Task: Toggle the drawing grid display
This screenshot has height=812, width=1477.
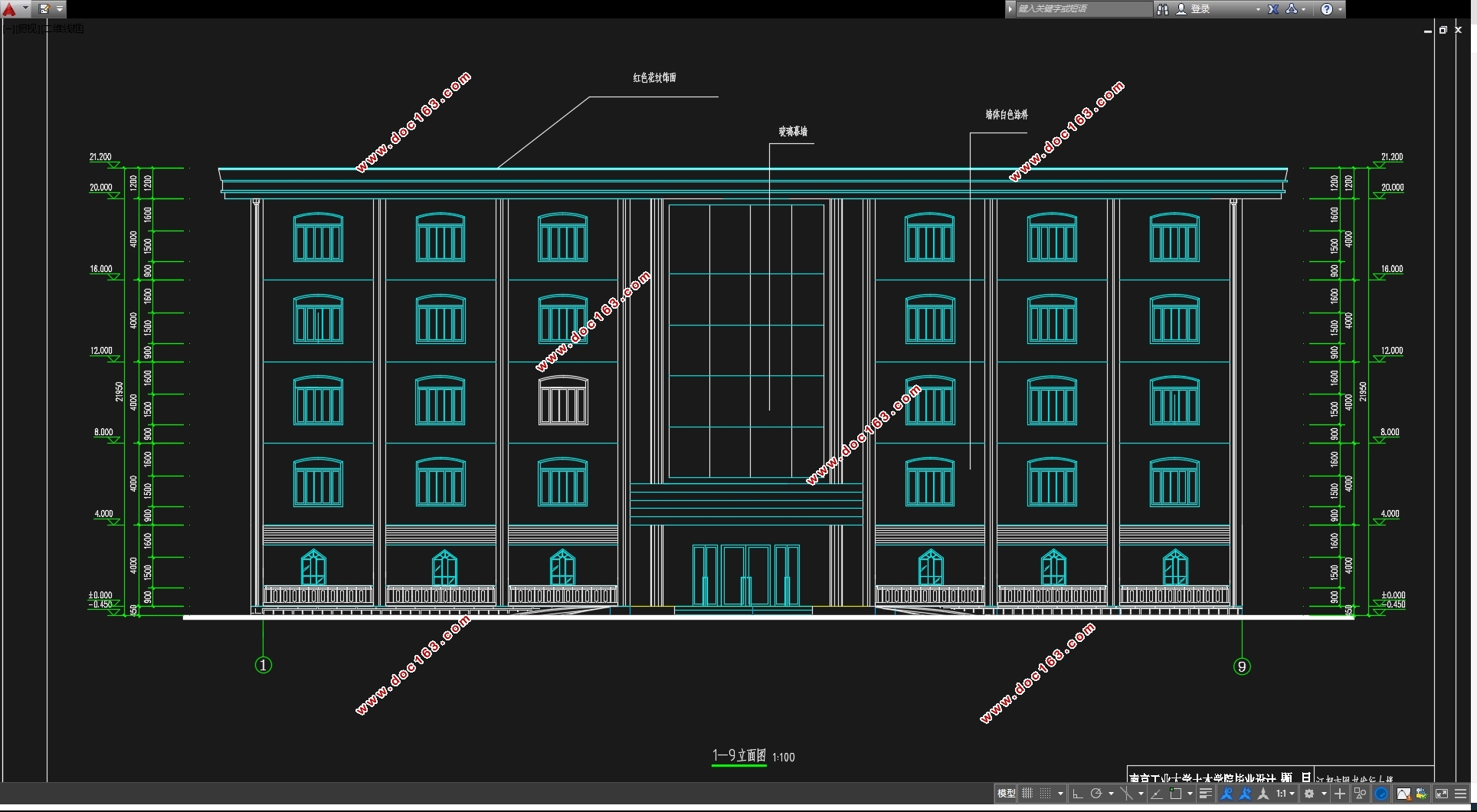Action: (x=1027, y=794)
